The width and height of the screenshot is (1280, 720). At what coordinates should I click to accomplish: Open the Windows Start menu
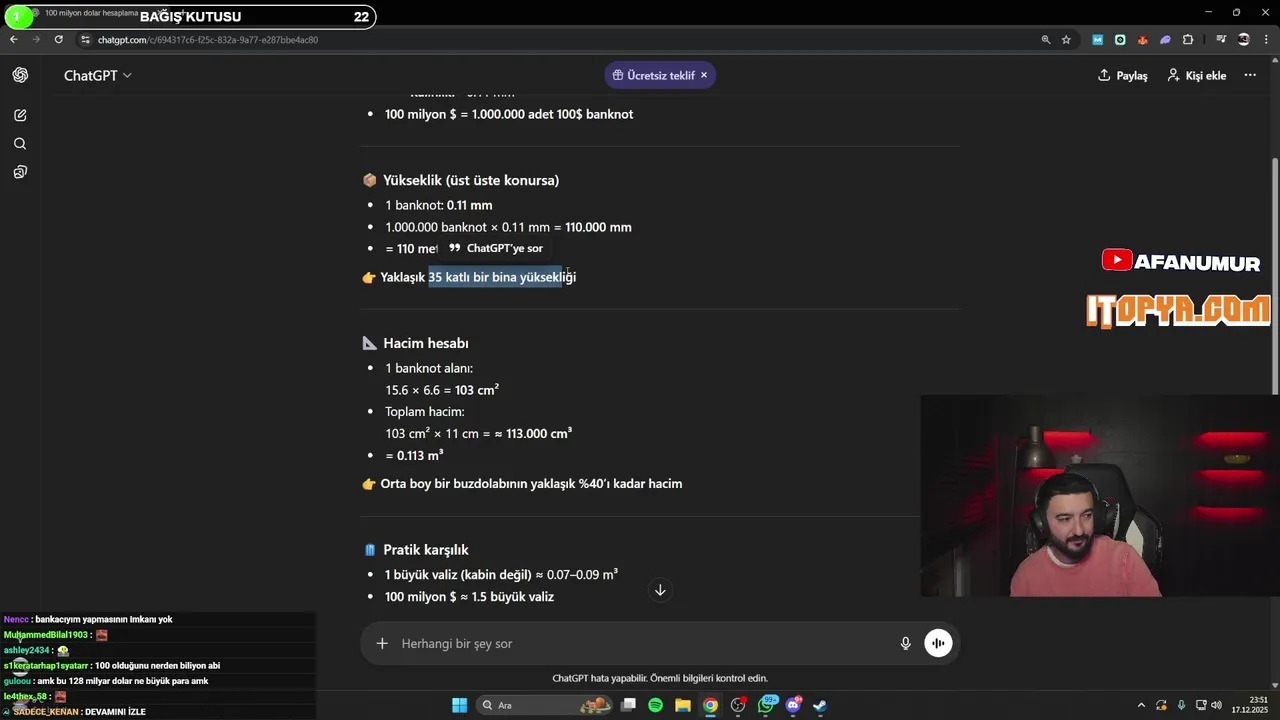[459, 705]
